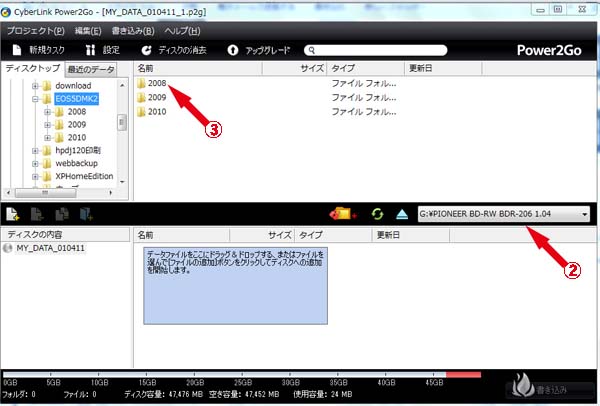This screenshot has height=406, width=600.
Task: Switch to the 最近のデータ tab
Action: pos(91,70)
